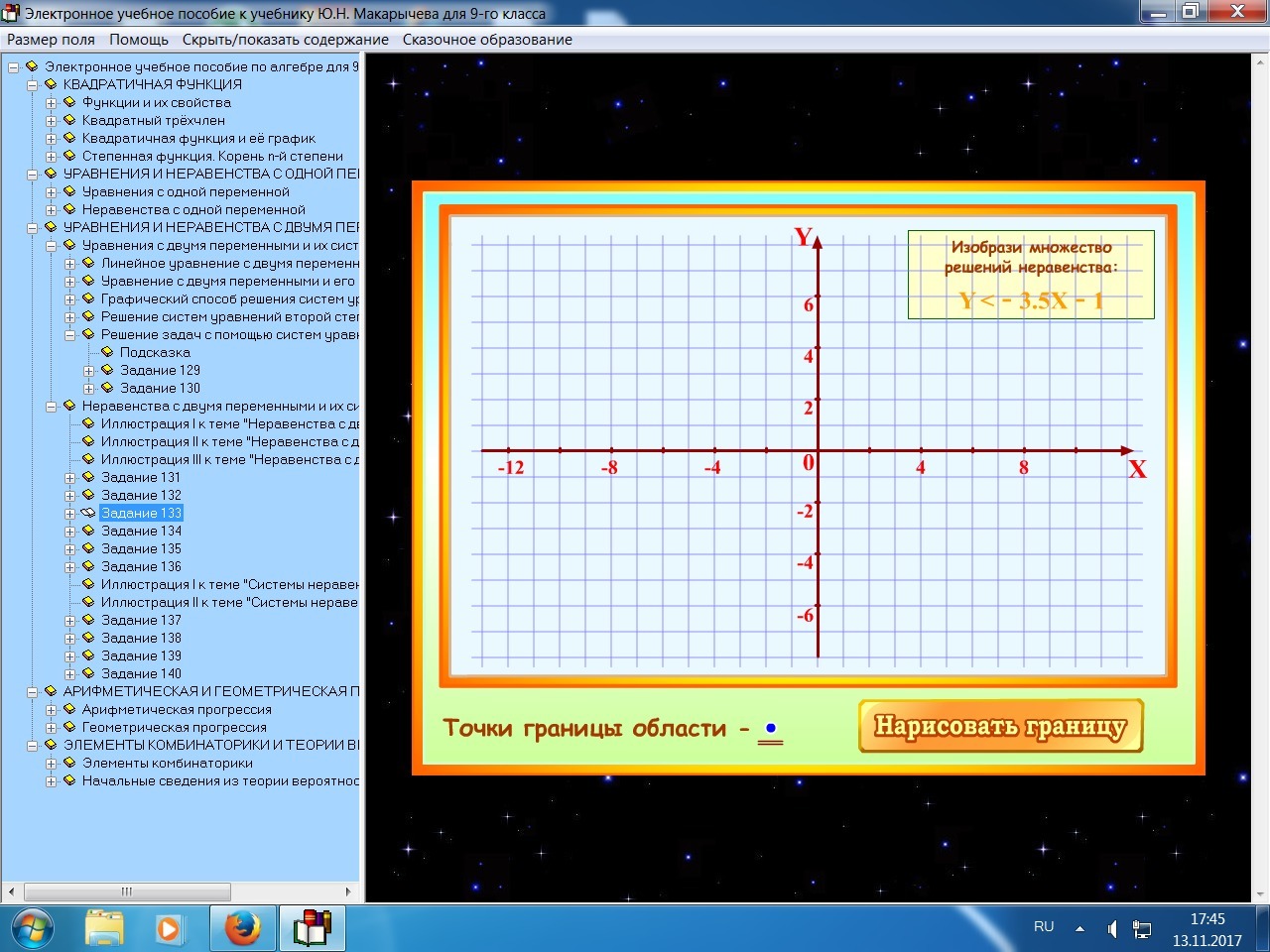Screen dimensions: 1270x952
Task: Expand the Задание 134 node
Action: 70,532
